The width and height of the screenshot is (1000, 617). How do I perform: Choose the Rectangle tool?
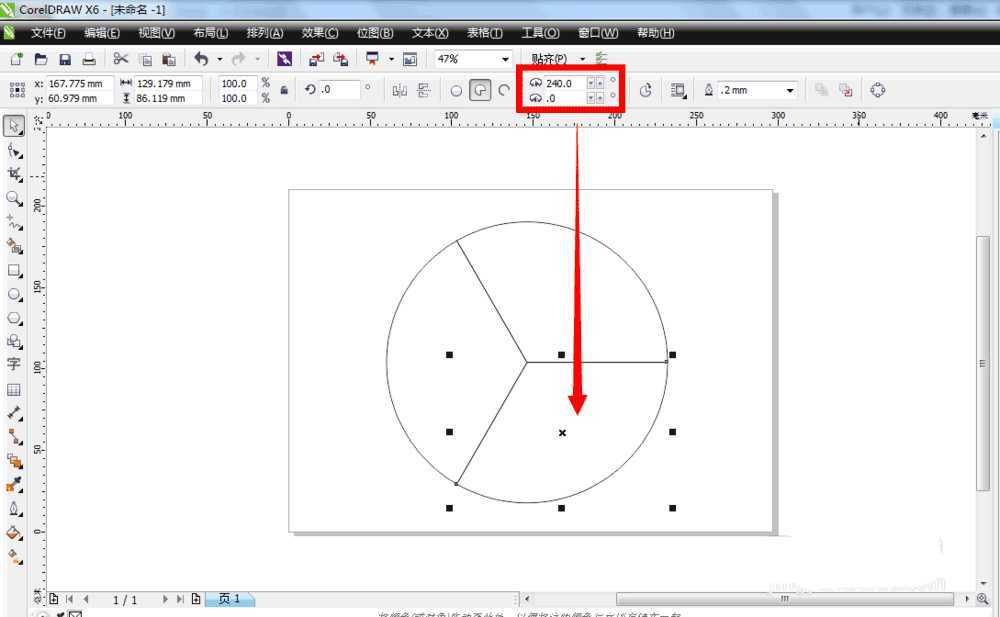[14, 271]
